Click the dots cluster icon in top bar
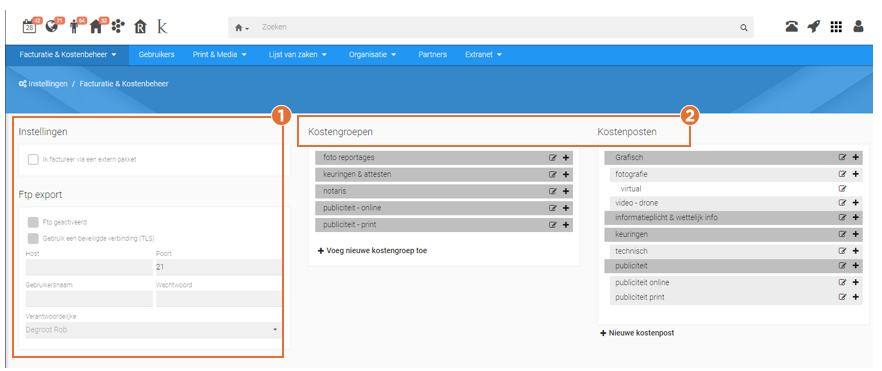Screen dimensions: 882x371 click(x=119, y=26)
